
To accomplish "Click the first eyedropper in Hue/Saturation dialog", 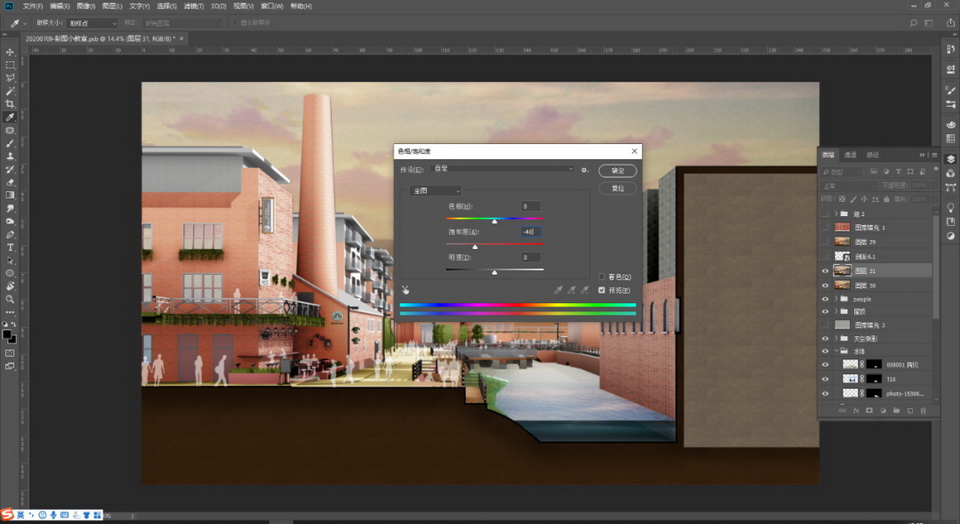I will point(558,290).
